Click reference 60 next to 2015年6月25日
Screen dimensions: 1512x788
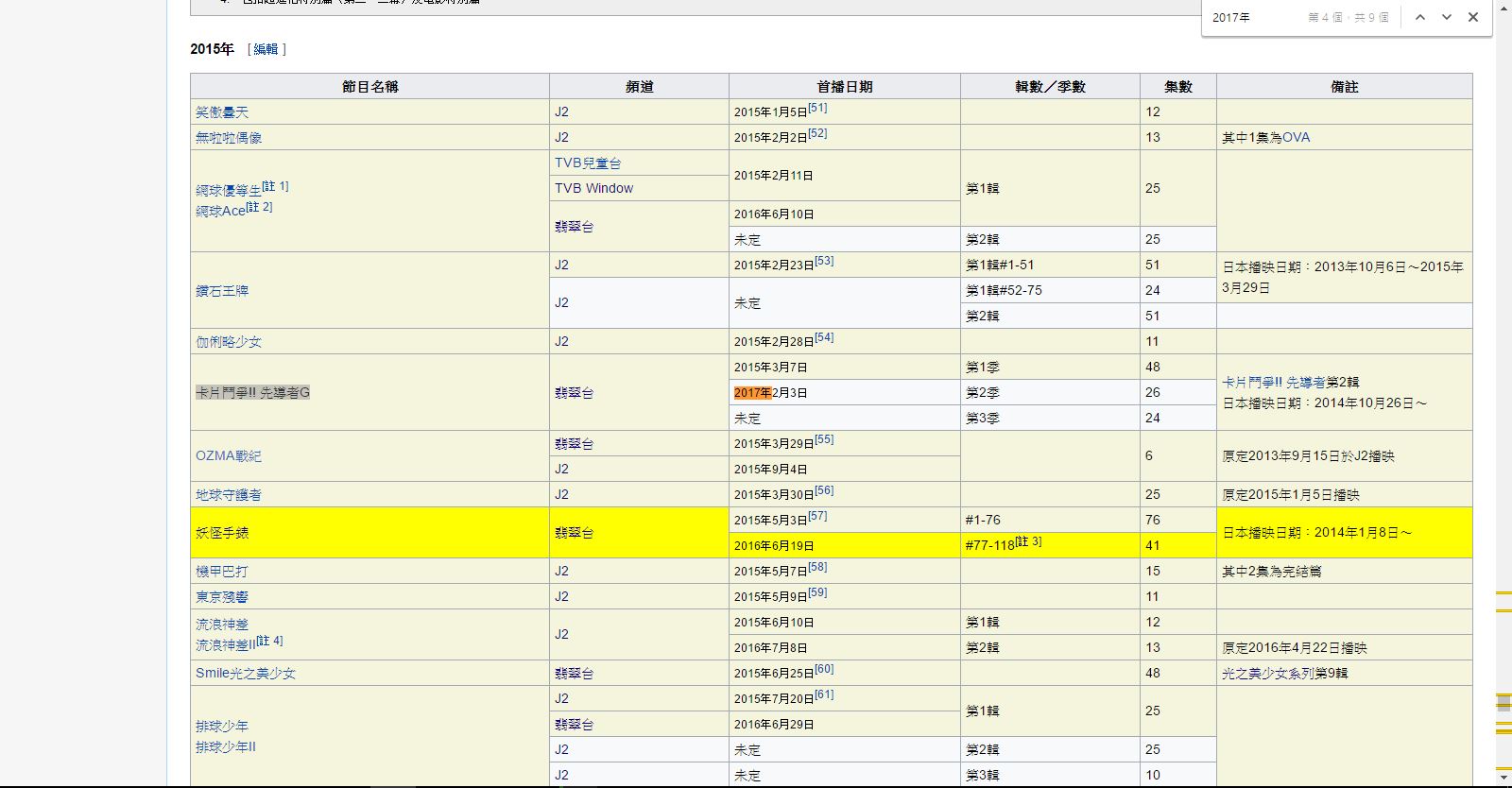tap(824, 669)
